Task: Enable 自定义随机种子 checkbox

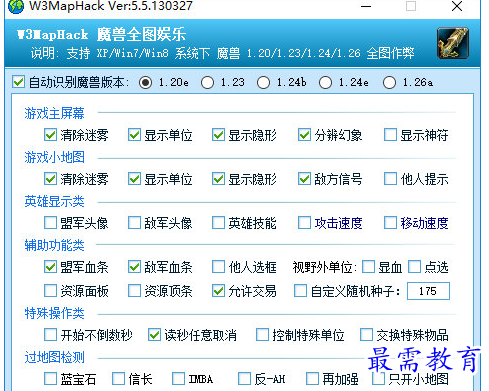Action: pos(300,291)
